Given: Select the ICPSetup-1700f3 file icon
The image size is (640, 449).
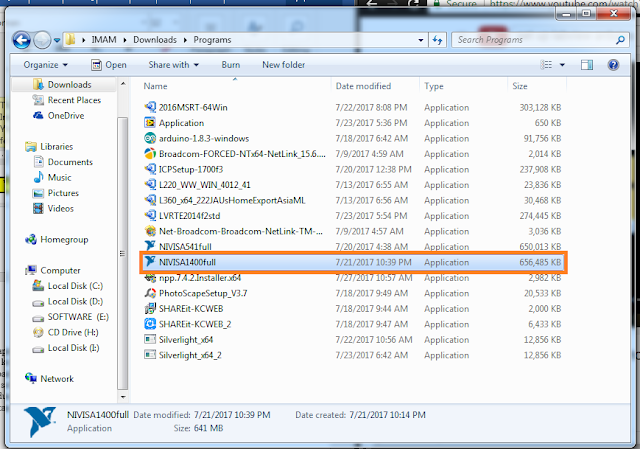Looking at the screenshot, I should 150,169.
